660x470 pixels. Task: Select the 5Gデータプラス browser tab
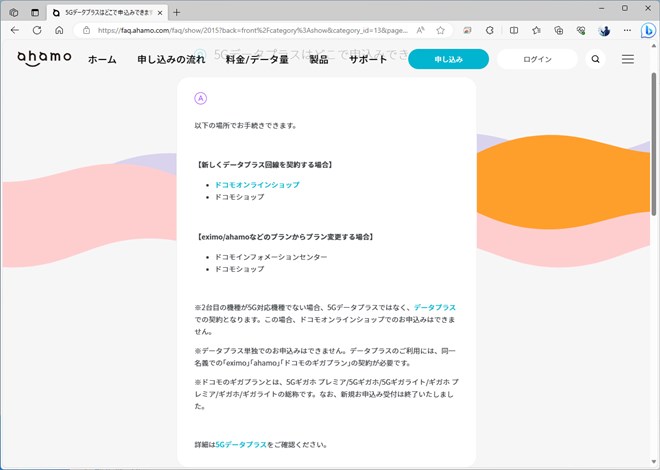click(x=107, y=13)
